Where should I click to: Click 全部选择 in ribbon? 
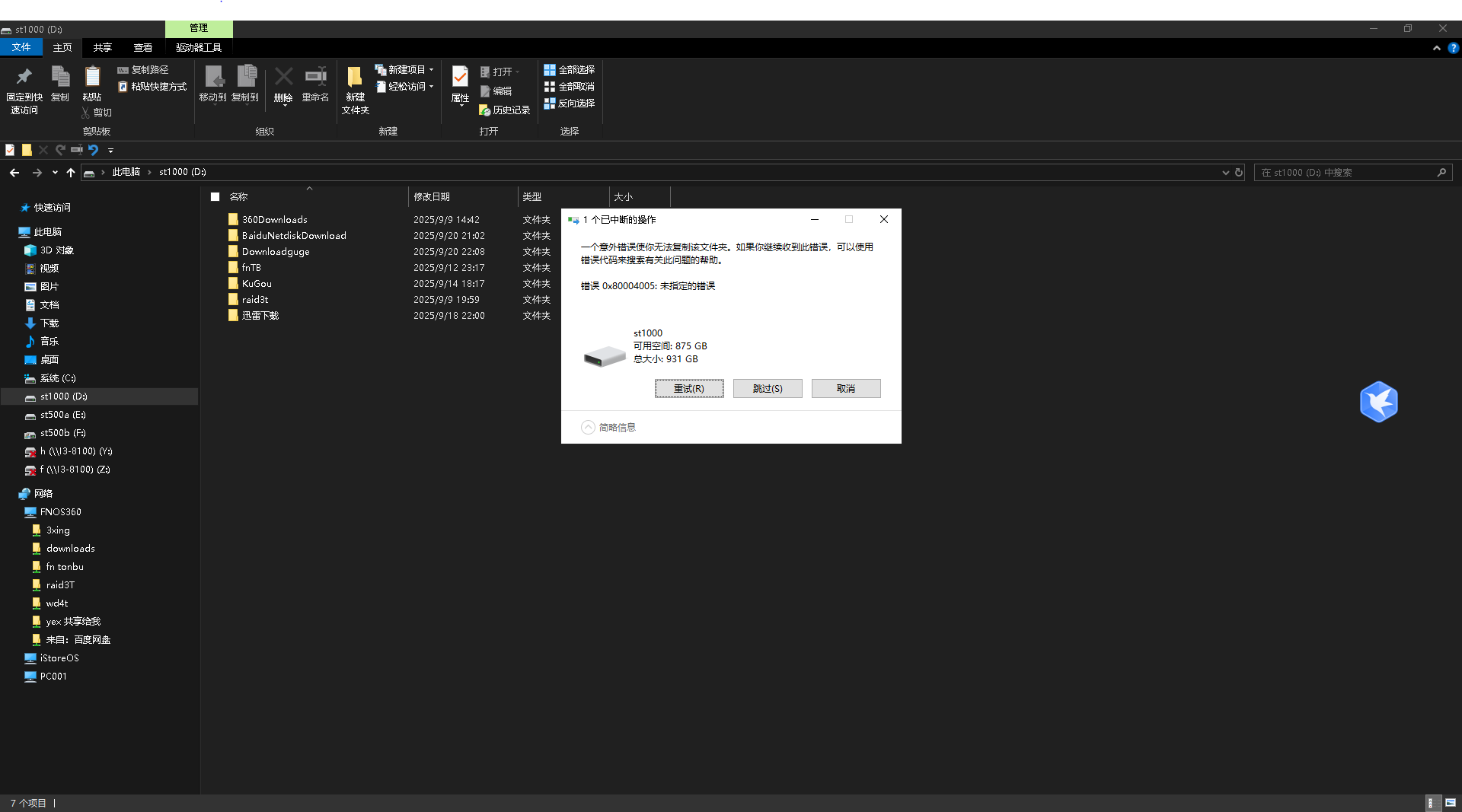(x=569, y=70)
